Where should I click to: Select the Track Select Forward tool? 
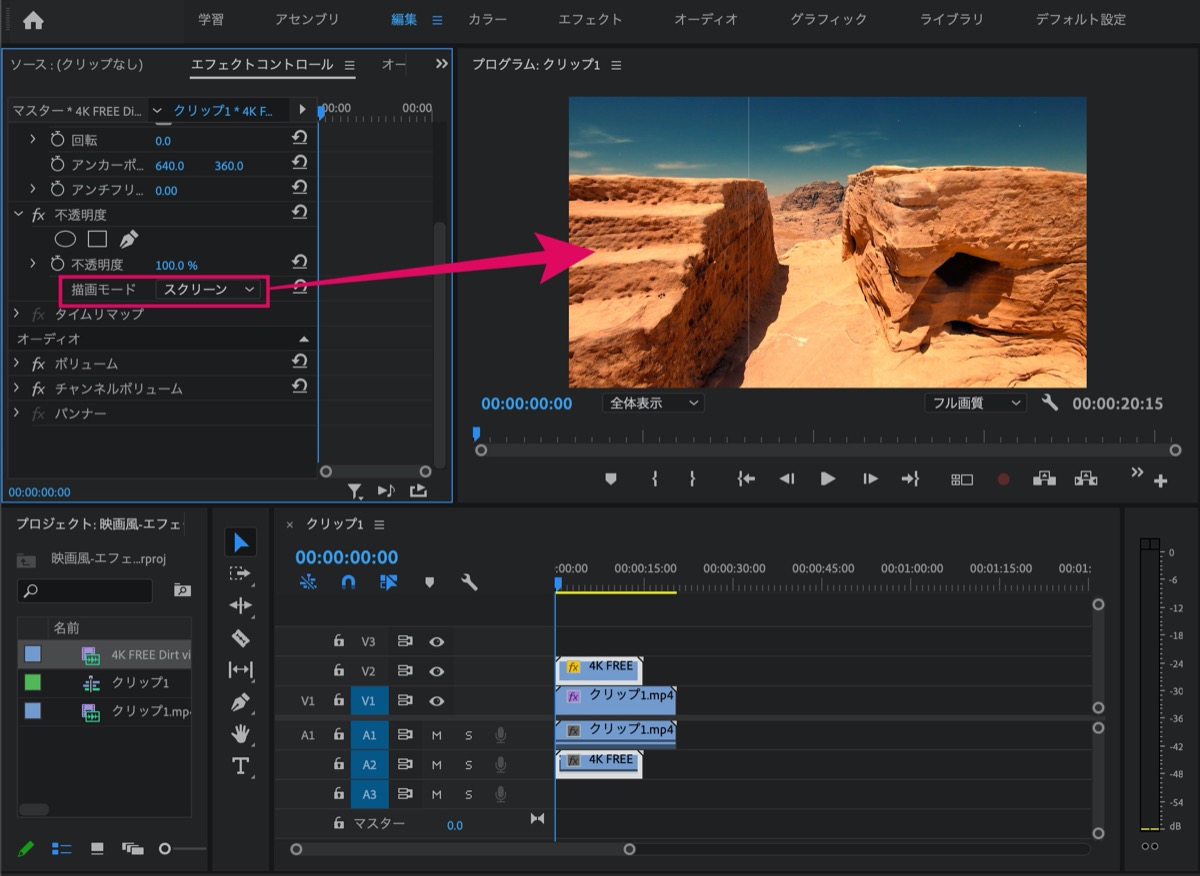[240, 574]
